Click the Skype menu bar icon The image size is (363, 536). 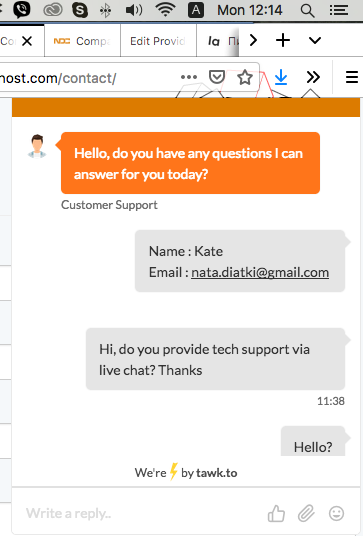(x=80, y=10)
